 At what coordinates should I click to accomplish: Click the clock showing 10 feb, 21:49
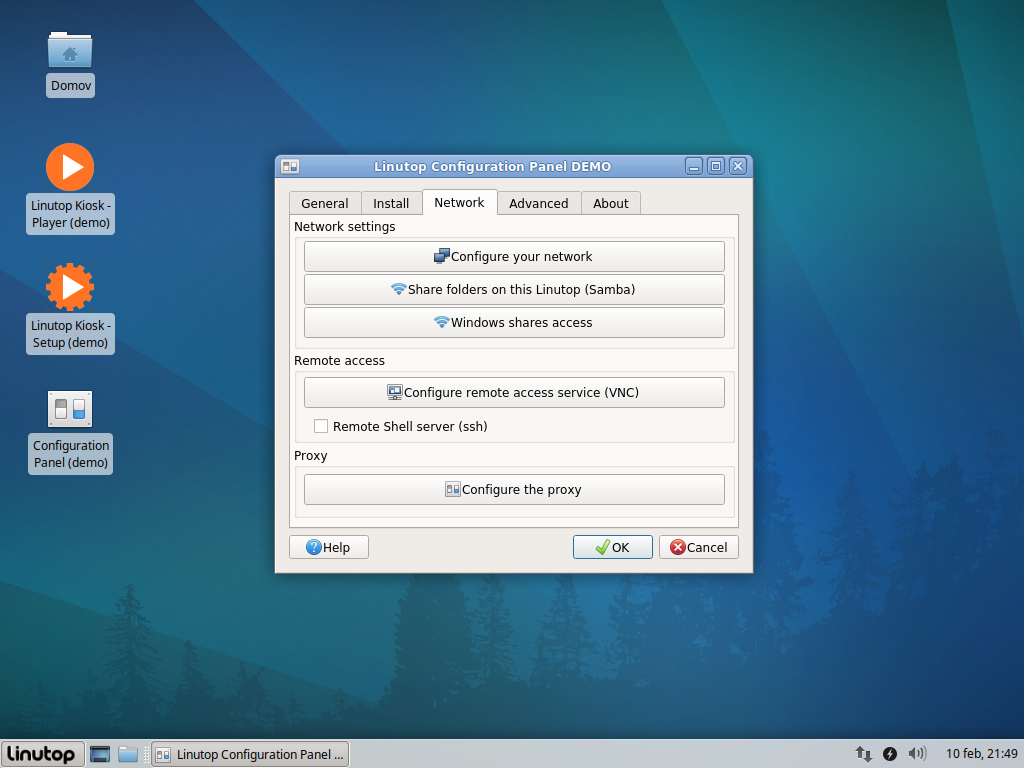[x=981, y=754]
